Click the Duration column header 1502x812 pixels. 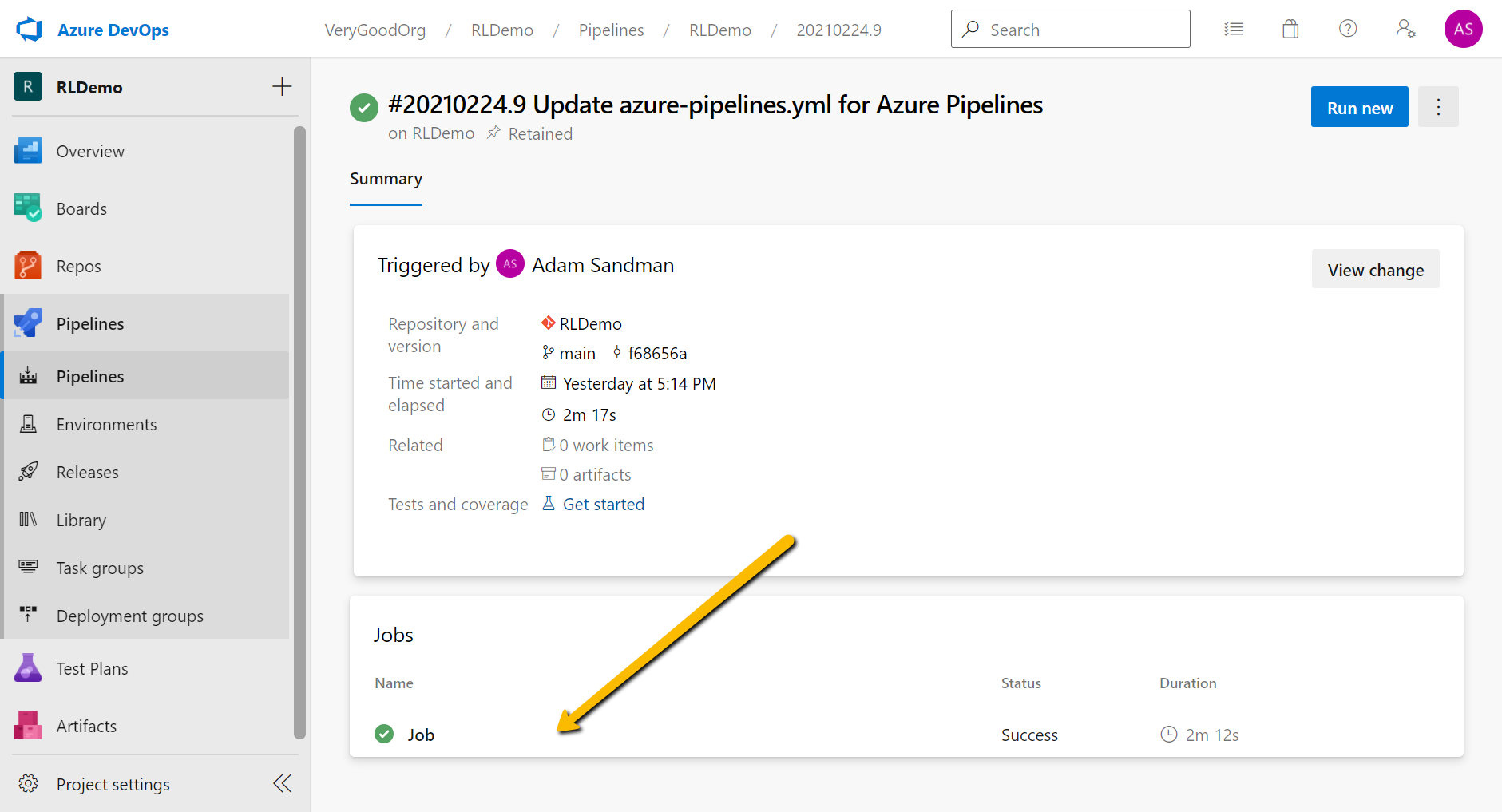pos(1187,683)
